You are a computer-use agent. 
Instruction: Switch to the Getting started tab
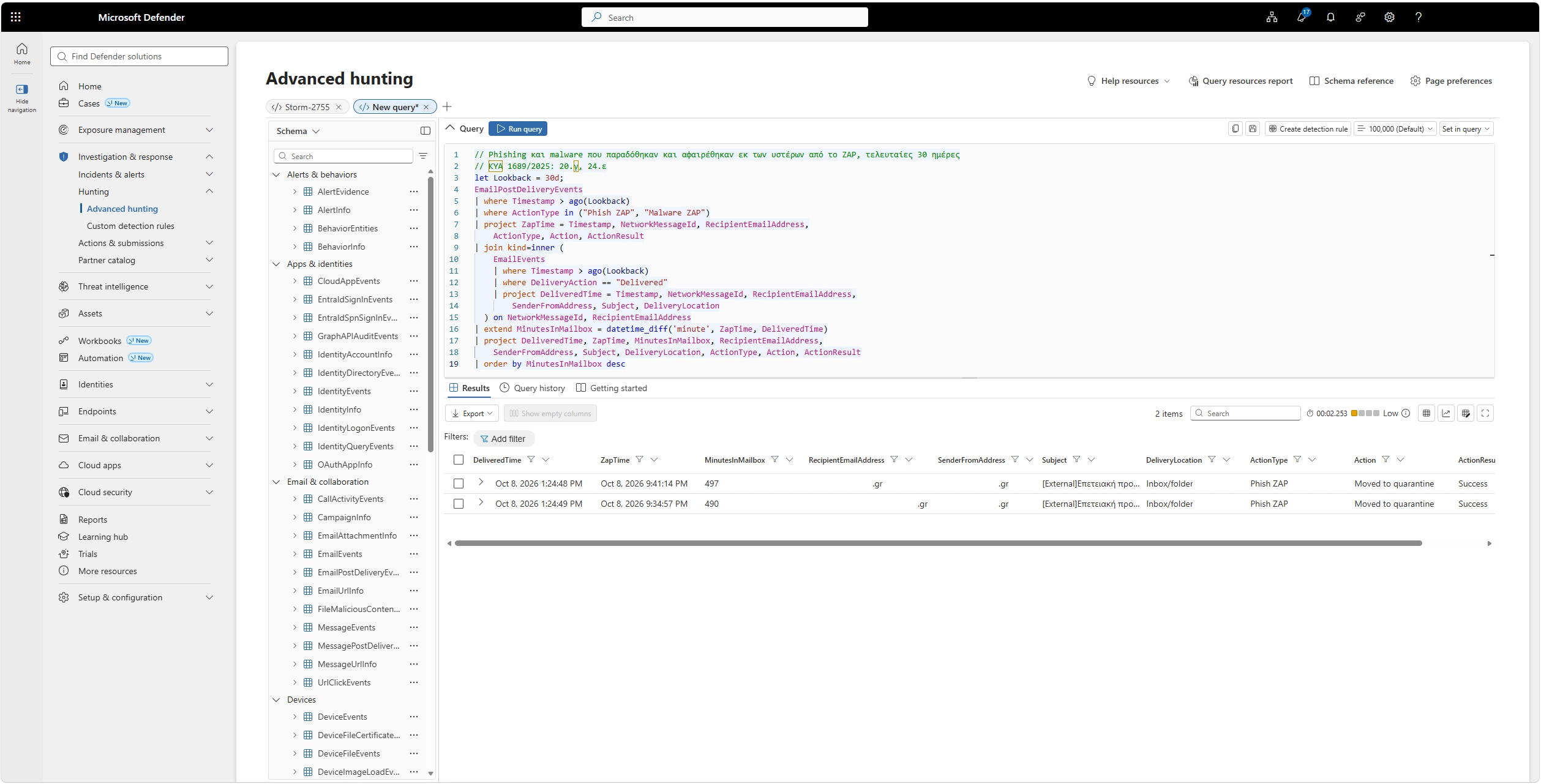pyautogui.click(x=611, y=388)
